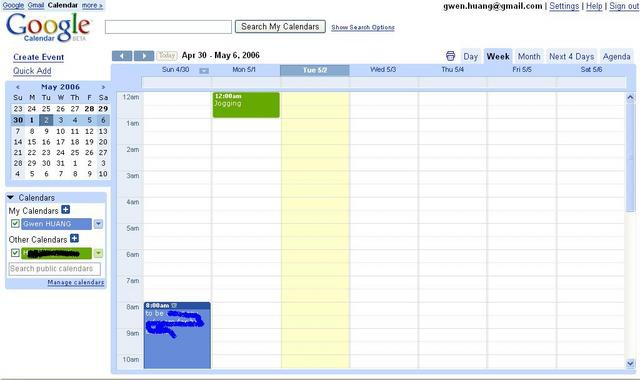Switch to Agenda view tab
The image size is (640, 380).
pos(616,56)
